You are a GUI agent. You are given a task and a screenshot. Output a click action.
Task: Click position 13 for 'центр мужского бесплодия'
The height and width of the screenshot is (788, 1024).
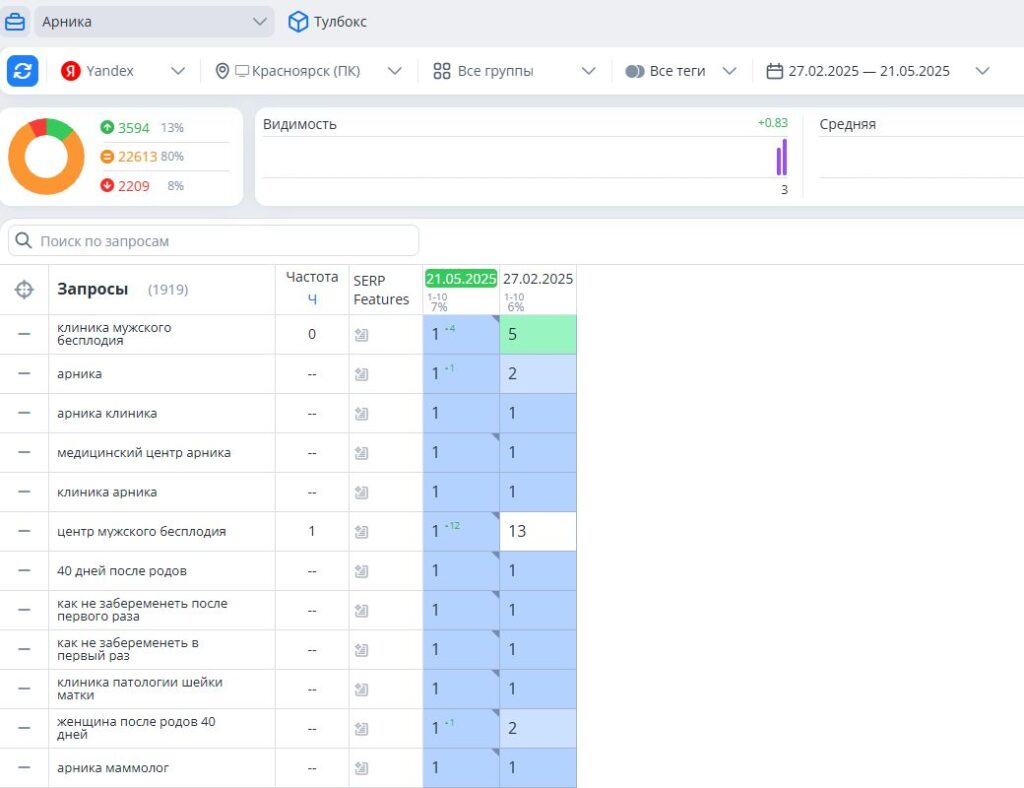click(x=538, y=531)
